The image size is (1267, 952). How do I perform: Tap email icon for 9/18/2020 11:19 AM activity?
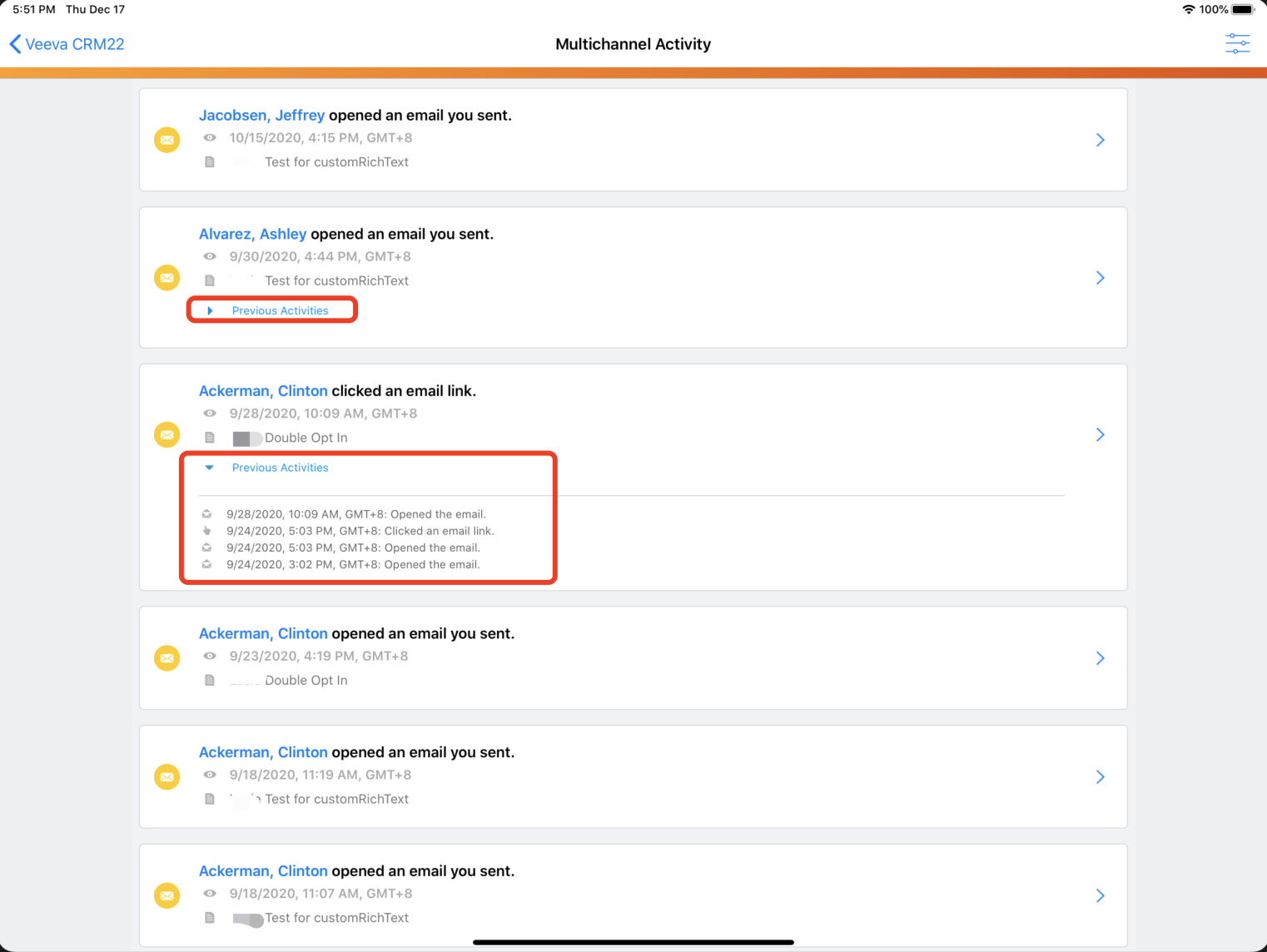click(x=167, y=776)
